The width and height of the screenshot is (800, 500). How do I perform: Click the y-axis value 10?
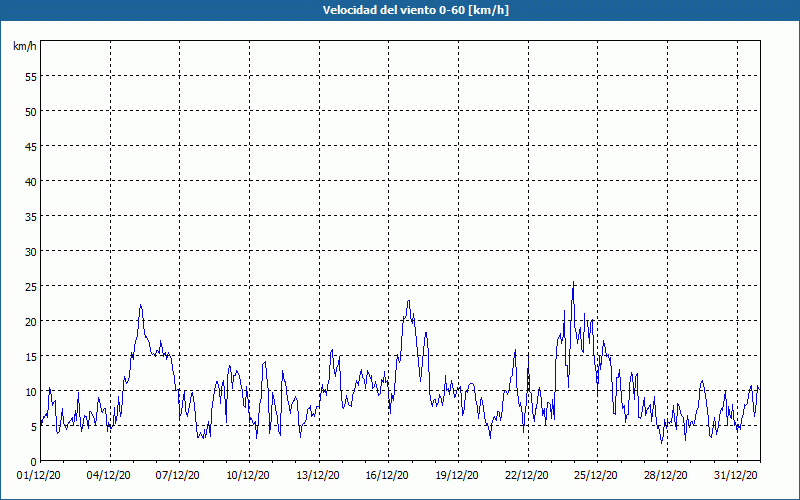click(31, 391)
